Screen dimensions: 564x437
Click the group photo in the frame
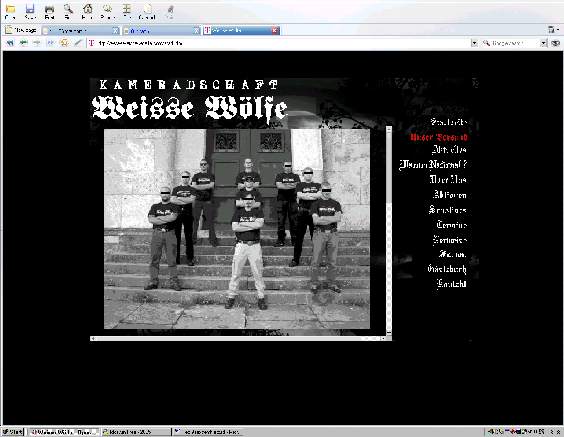pos(237,229)
